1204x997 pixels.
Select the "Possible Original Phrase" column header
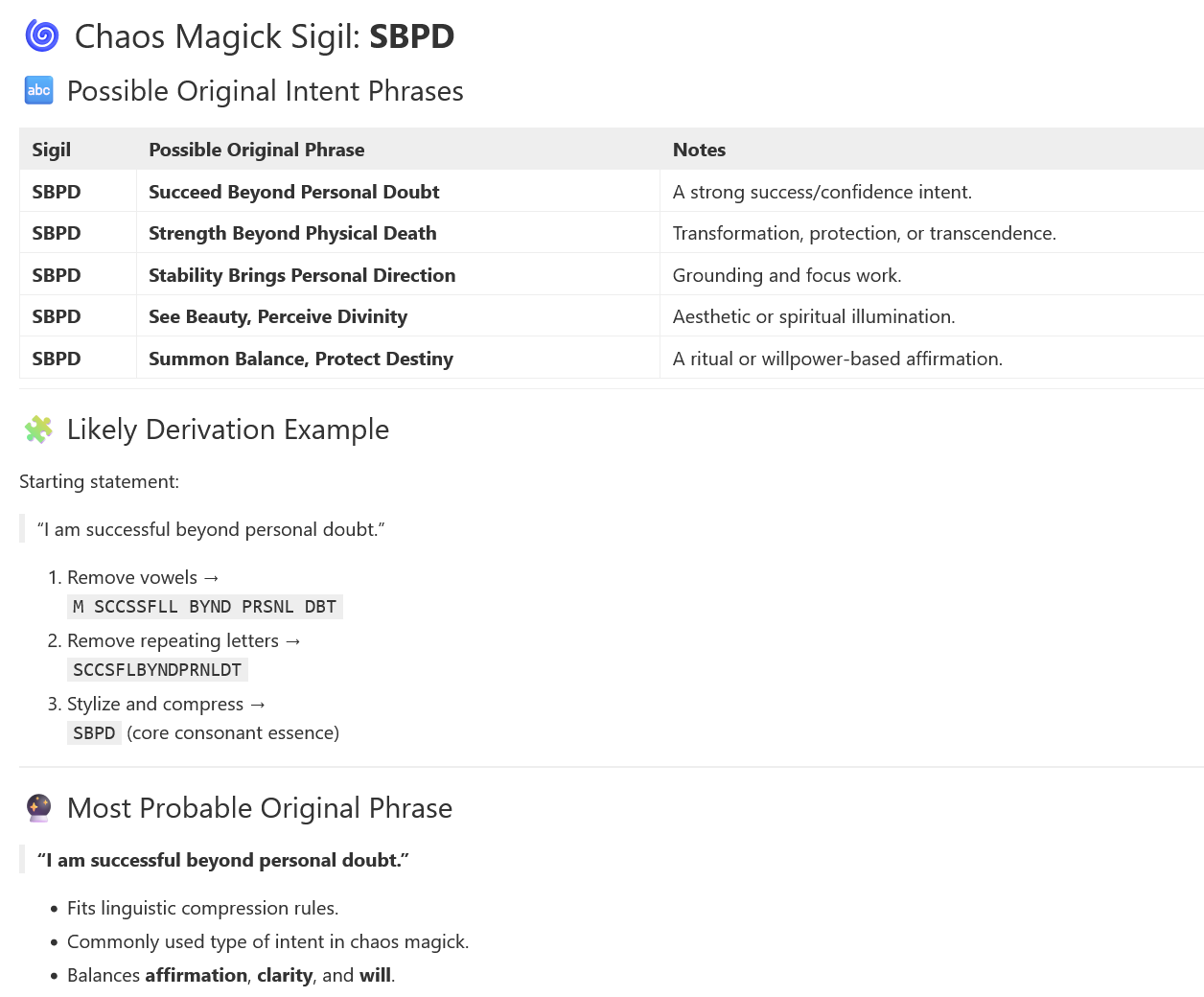(x=257, y=150)
